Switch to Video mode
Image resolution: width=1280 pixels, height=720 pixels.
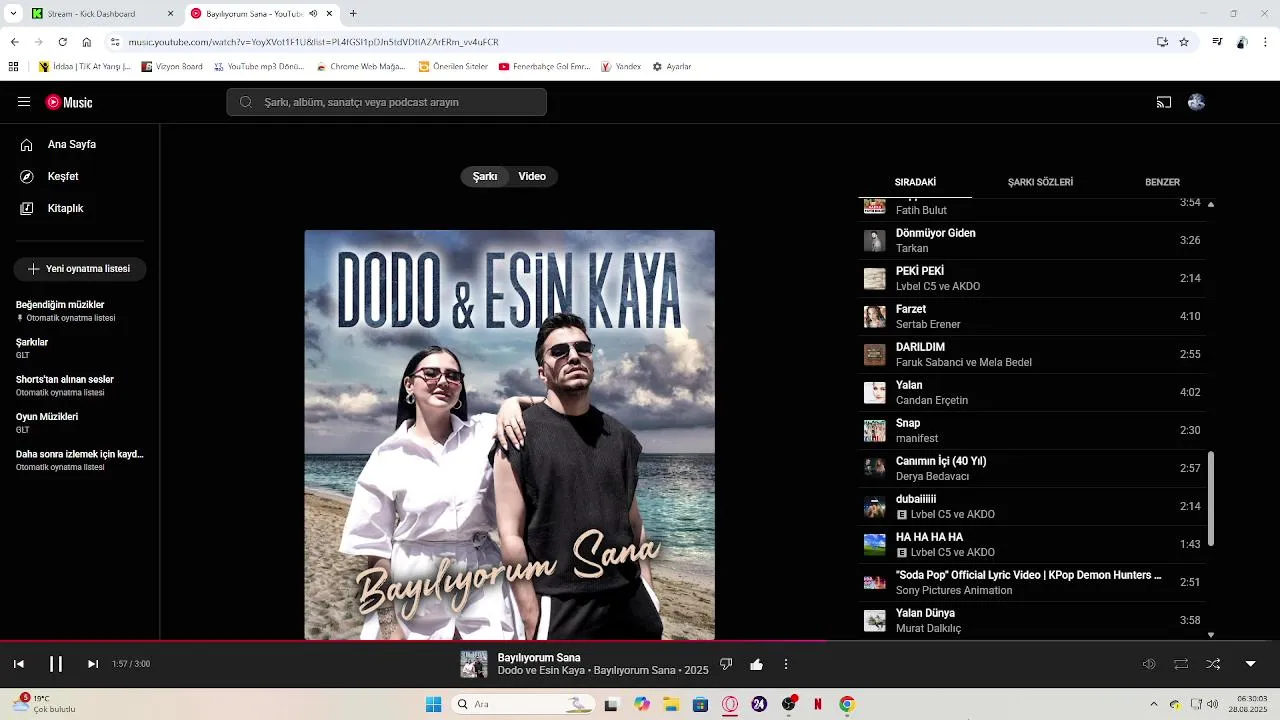532,177
